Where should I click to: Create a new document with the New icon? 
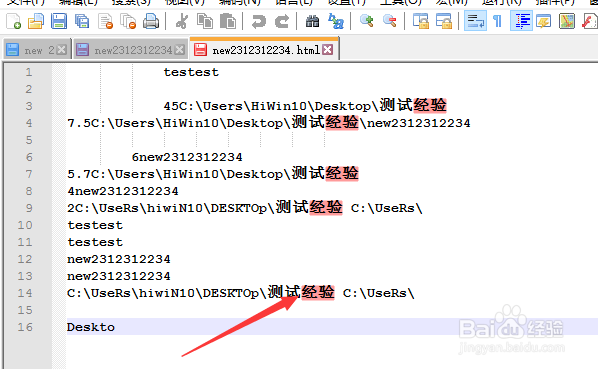pos(13,21)
